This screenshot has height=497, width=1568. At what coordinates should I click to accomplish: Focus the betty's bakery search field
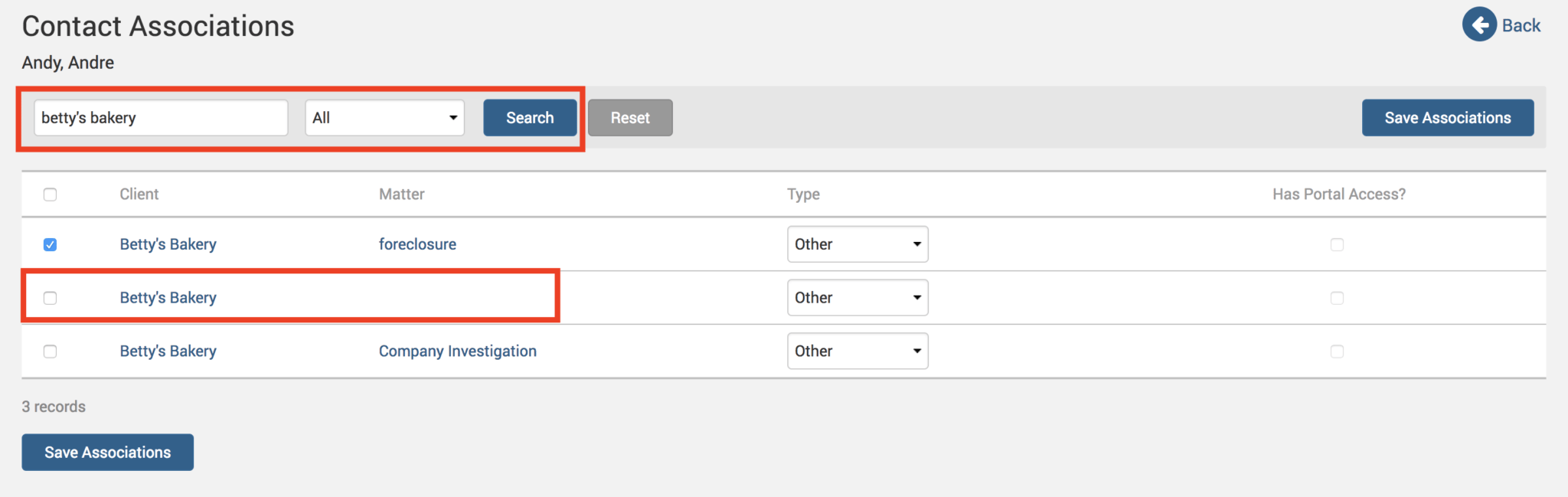161,118
